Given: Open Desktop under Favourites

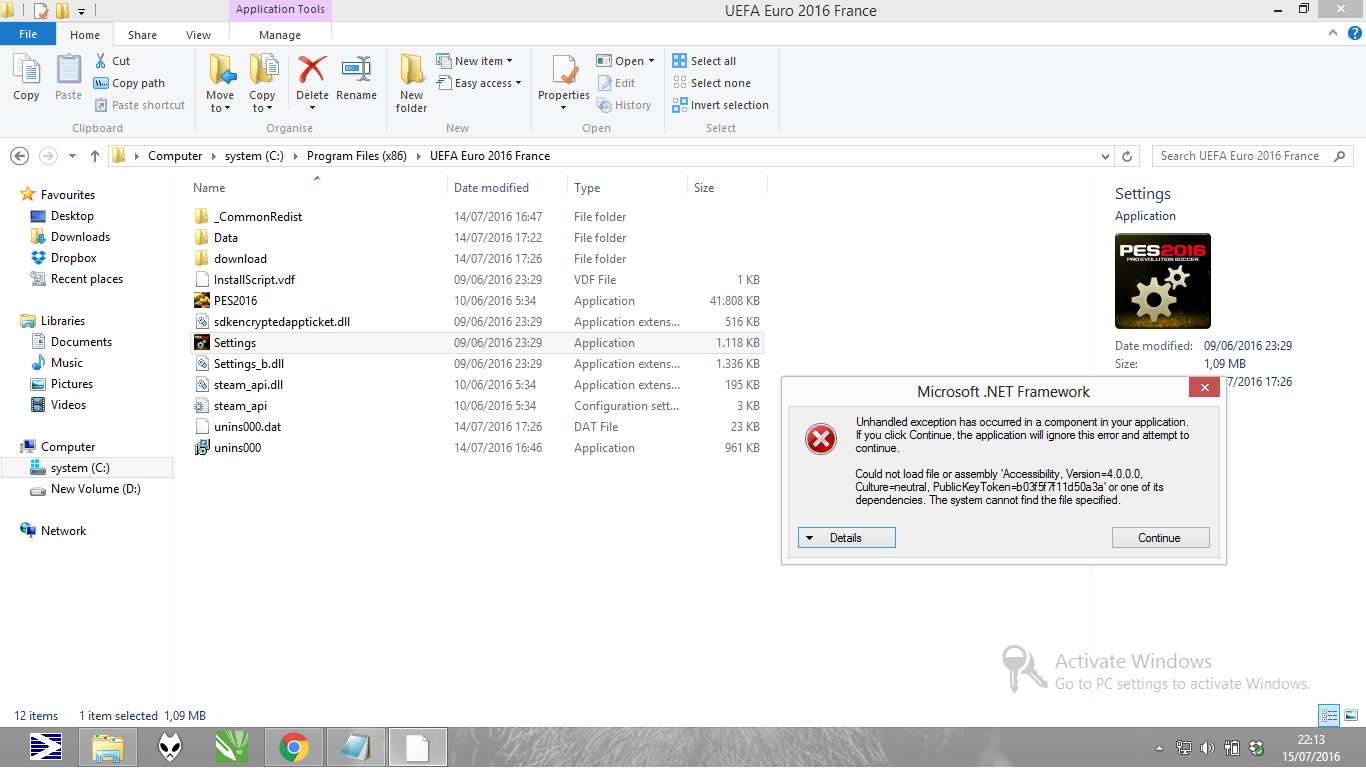Looking at the screenshot, I should [x=72, y=216].
